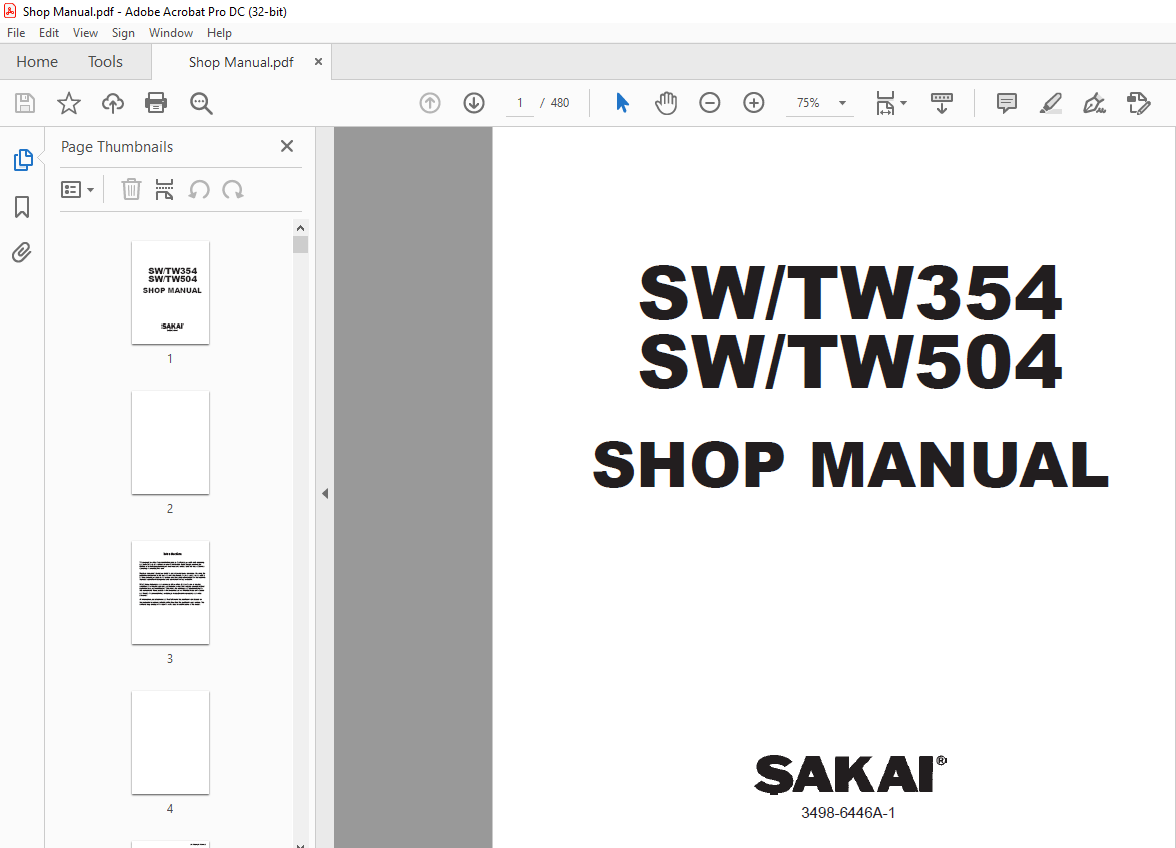Screen dimensions: 1176x848
Task: Open the Bookmarks panel icon
Action: [22, 207]
